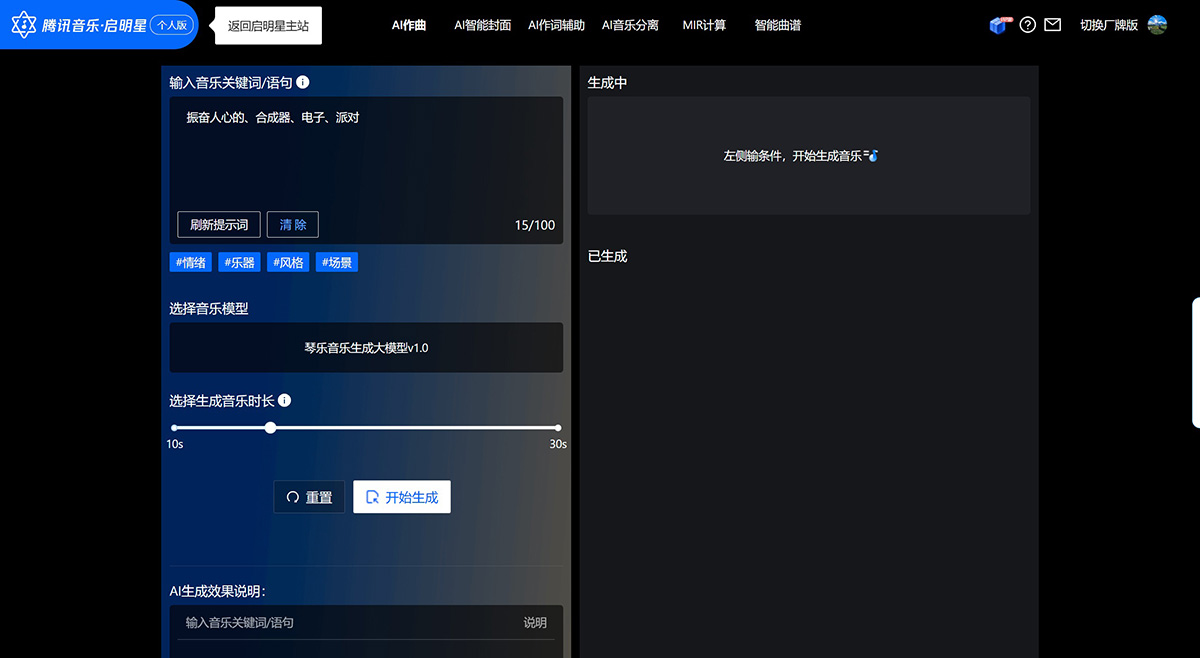Select the #情绪 tag
The image size is (1200, 658).
pyautogui.click(x=190, y=262)
